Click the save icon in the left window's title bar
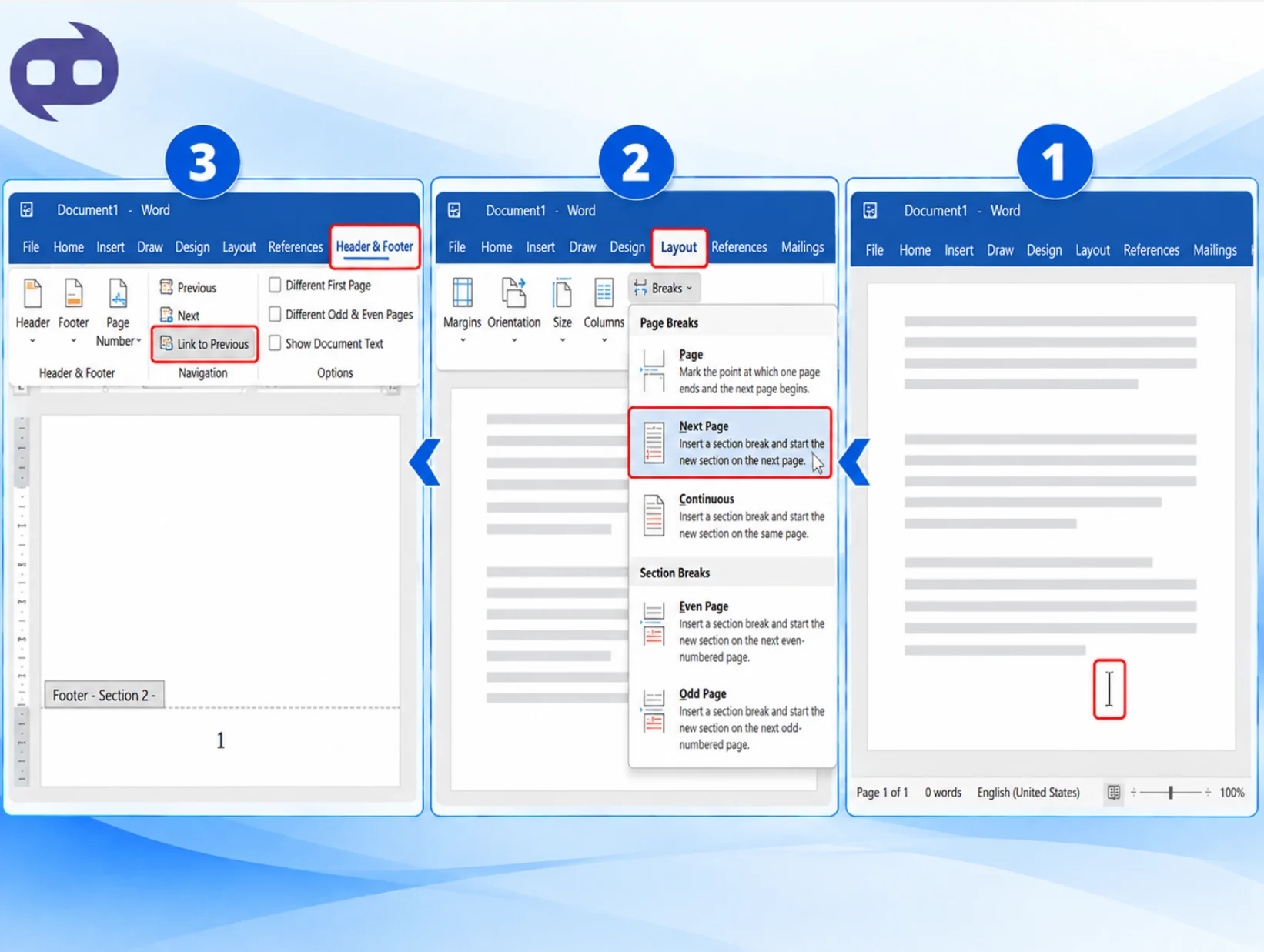 click(27, 209)
